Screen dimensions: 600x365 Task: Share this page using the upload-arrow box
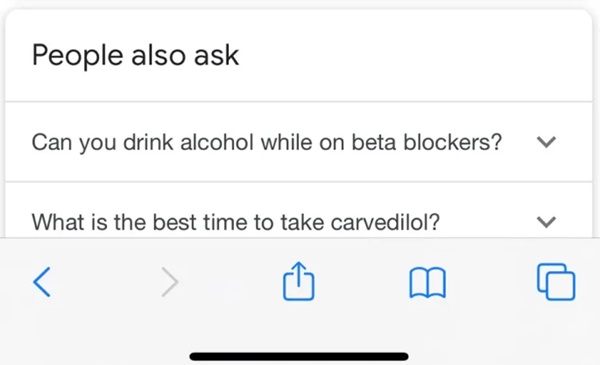(298, 281)
